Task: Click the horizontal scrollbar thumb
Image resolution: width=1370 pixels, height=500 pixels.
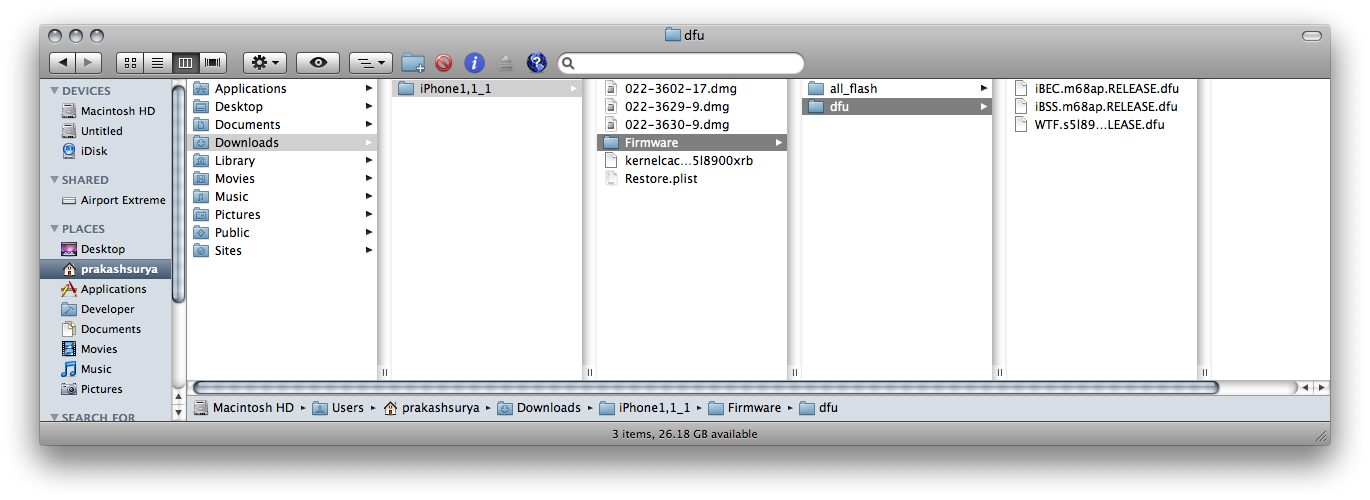Action: click(705, 387)
